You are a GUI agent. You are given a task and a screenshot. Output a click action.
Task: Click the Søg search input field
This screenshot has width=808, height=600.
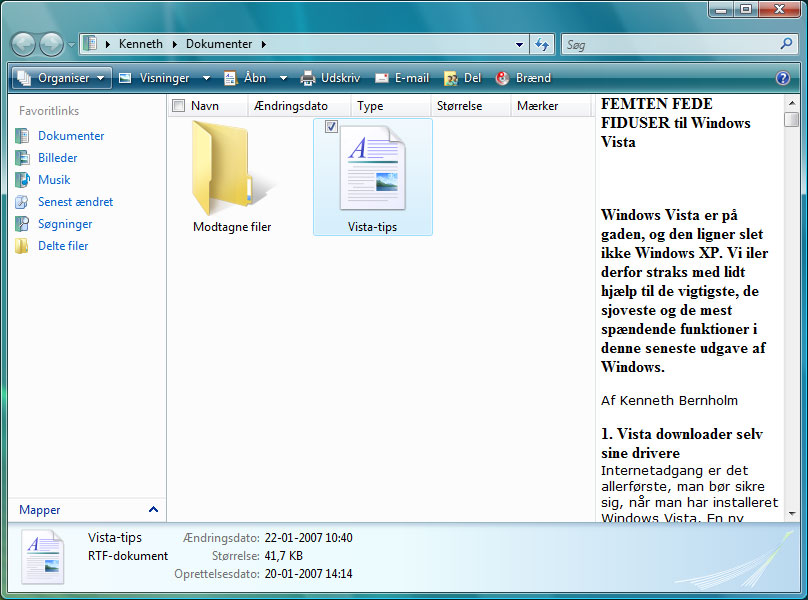point(668,45)
